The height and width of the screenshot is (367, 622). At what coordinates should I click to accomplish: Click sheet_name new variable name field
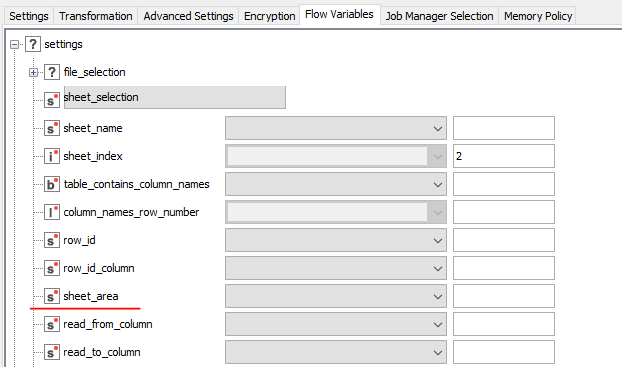504,128
